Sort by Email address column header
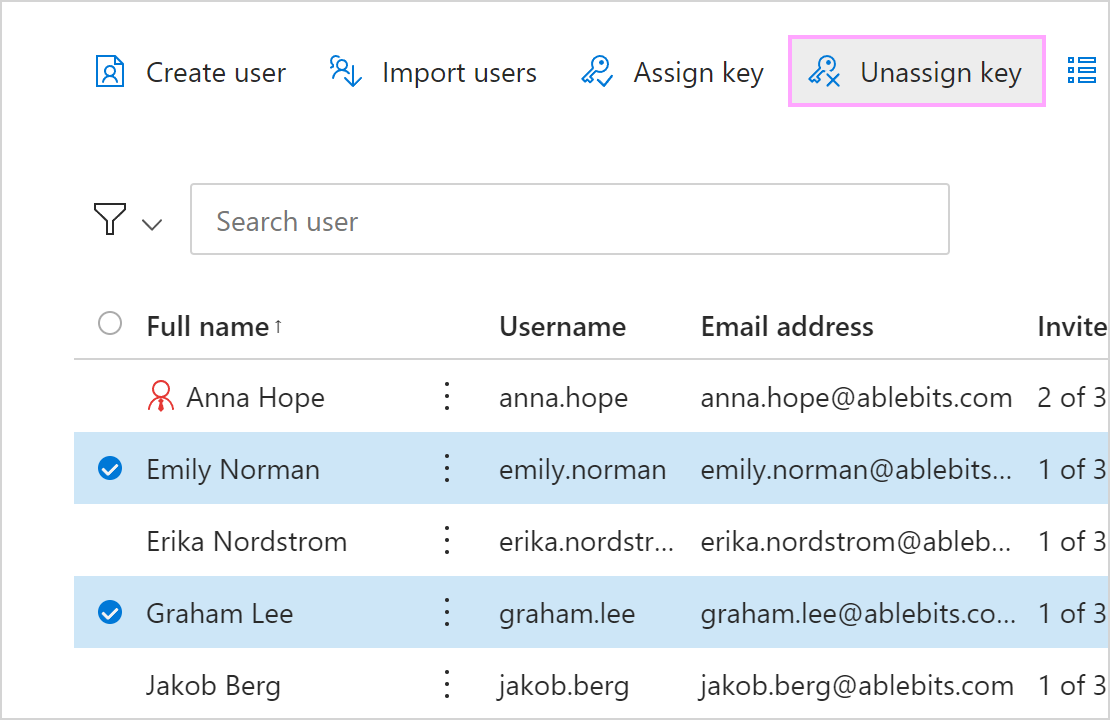 coord(787,327)
